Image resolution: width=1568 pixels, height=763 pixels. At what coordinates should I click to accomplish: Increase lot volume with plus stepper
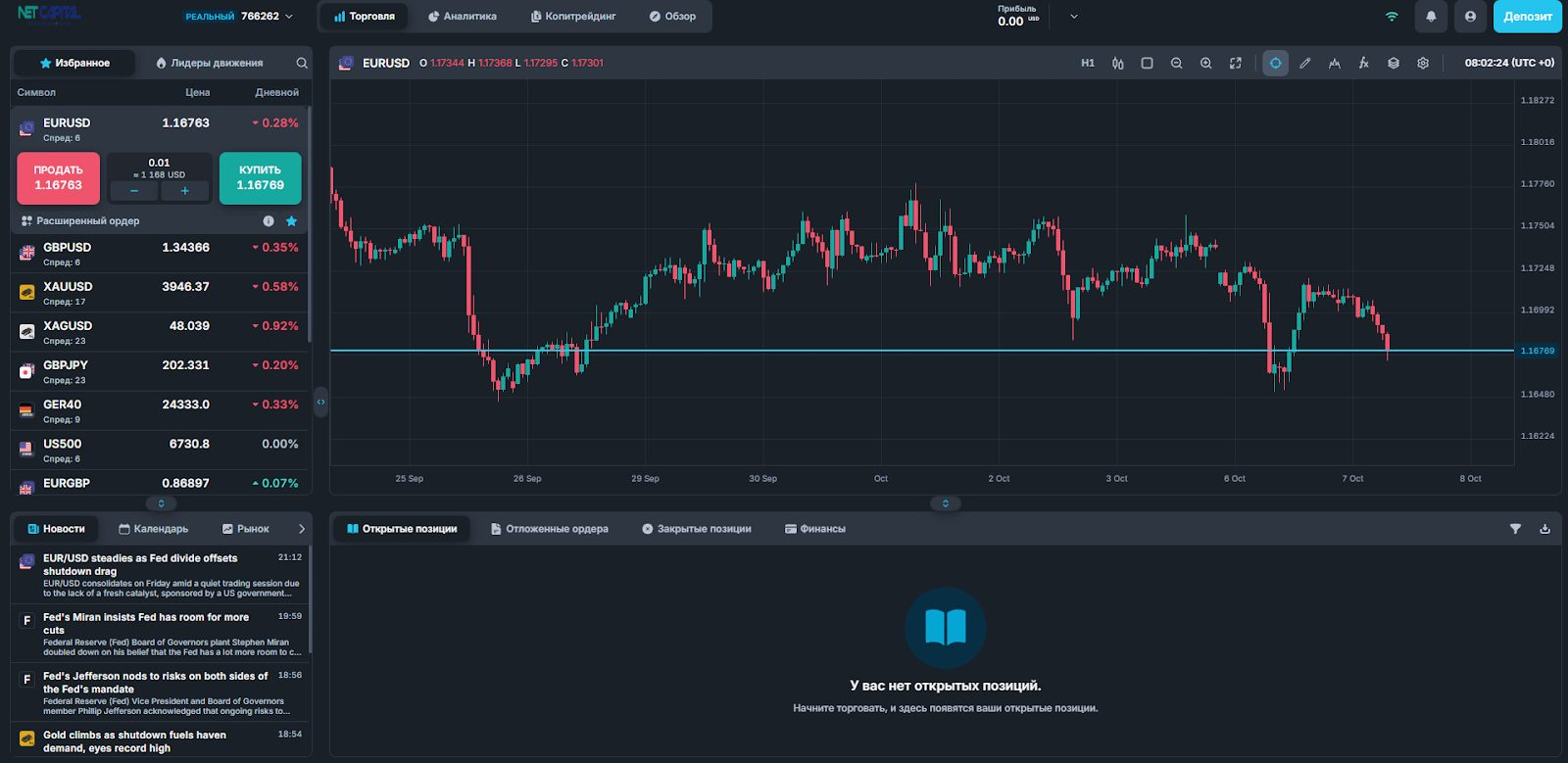(184, 191)
